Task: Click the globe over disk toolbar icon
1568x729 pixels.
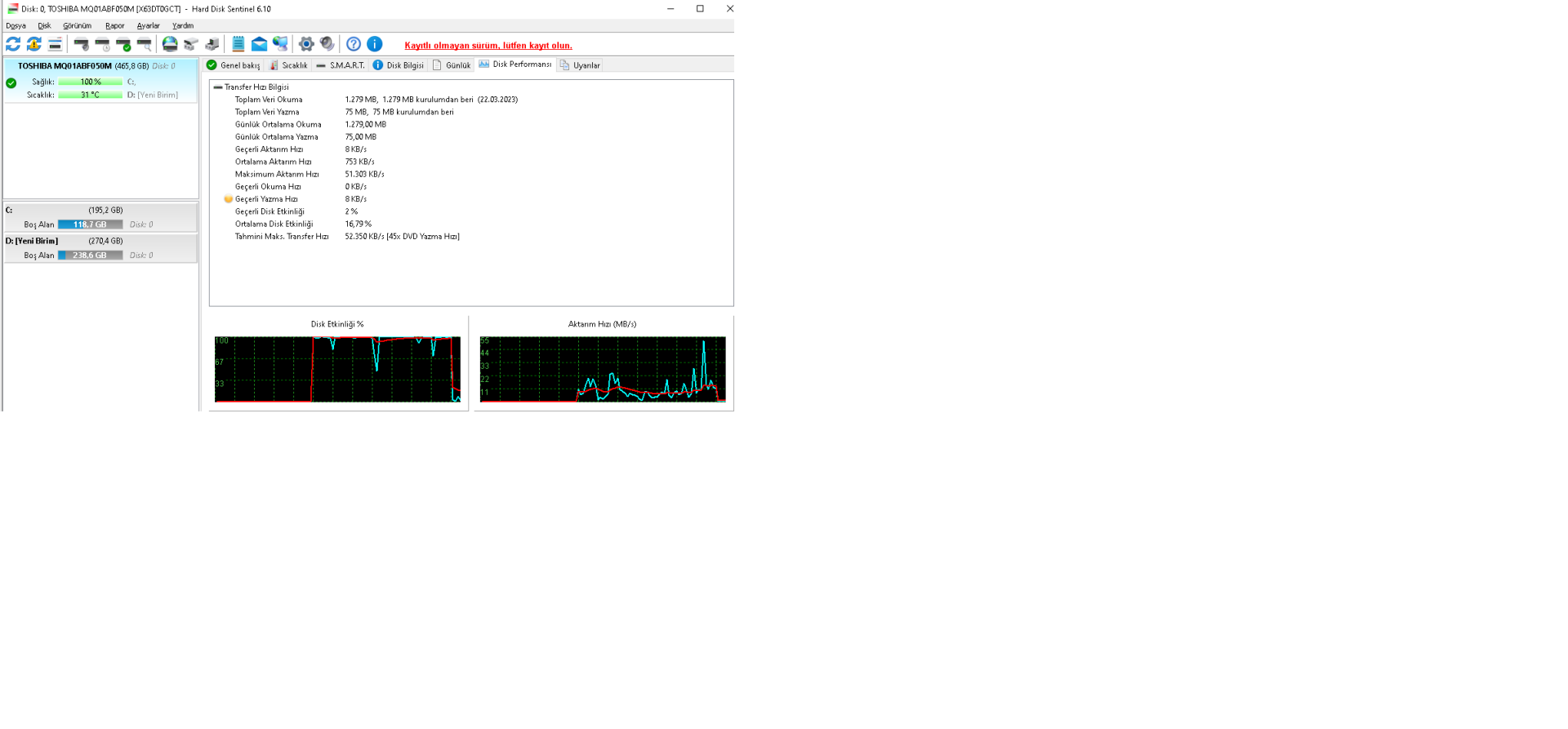Action: pyautogui.click(x=170, y=44)
